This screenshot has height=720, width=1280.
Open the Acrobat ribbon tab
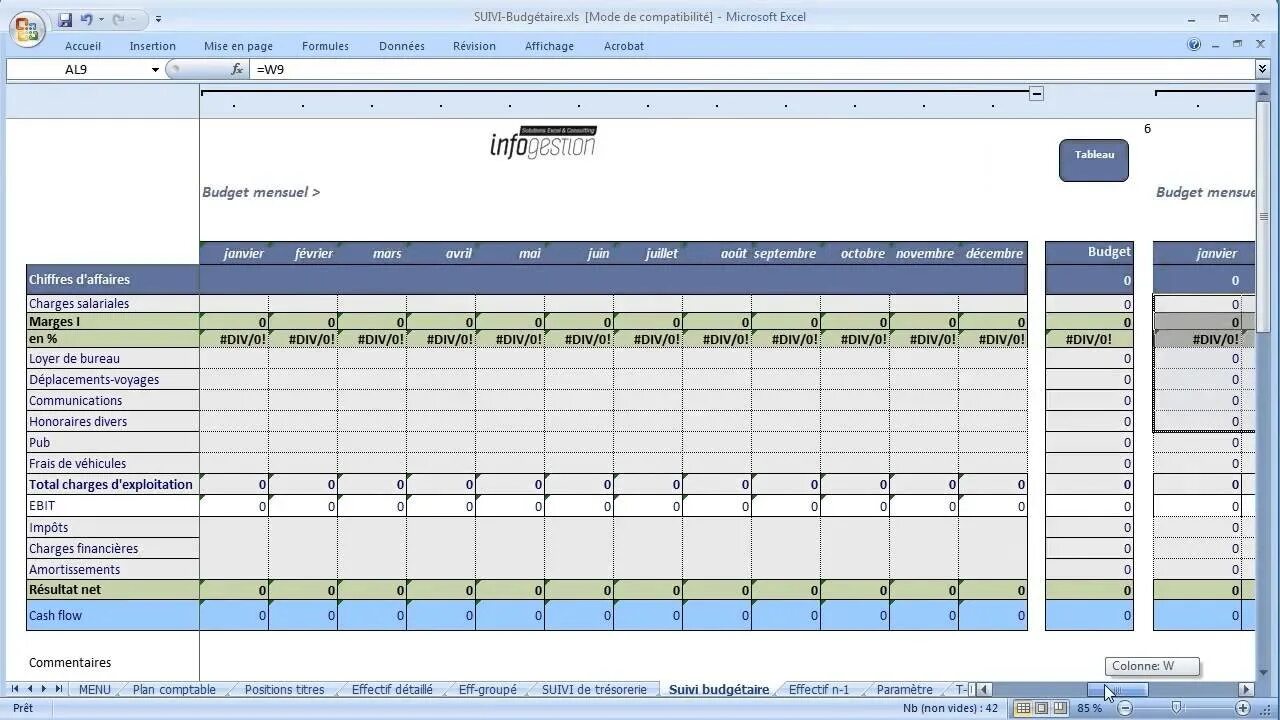(624, 46)
